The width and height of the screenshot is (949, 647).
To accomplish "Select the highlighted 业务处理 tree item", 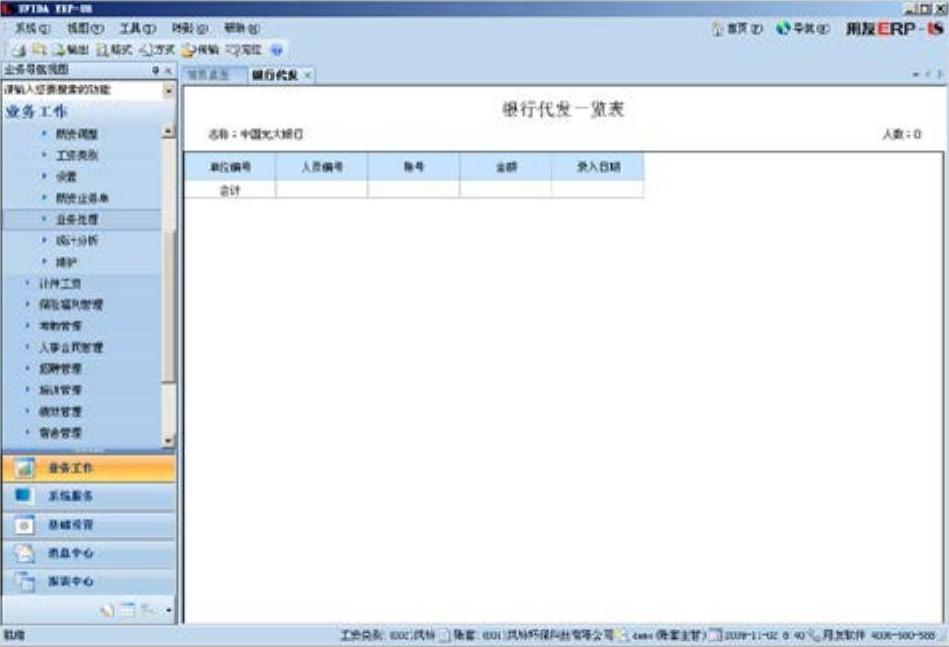I will point(82,220).
